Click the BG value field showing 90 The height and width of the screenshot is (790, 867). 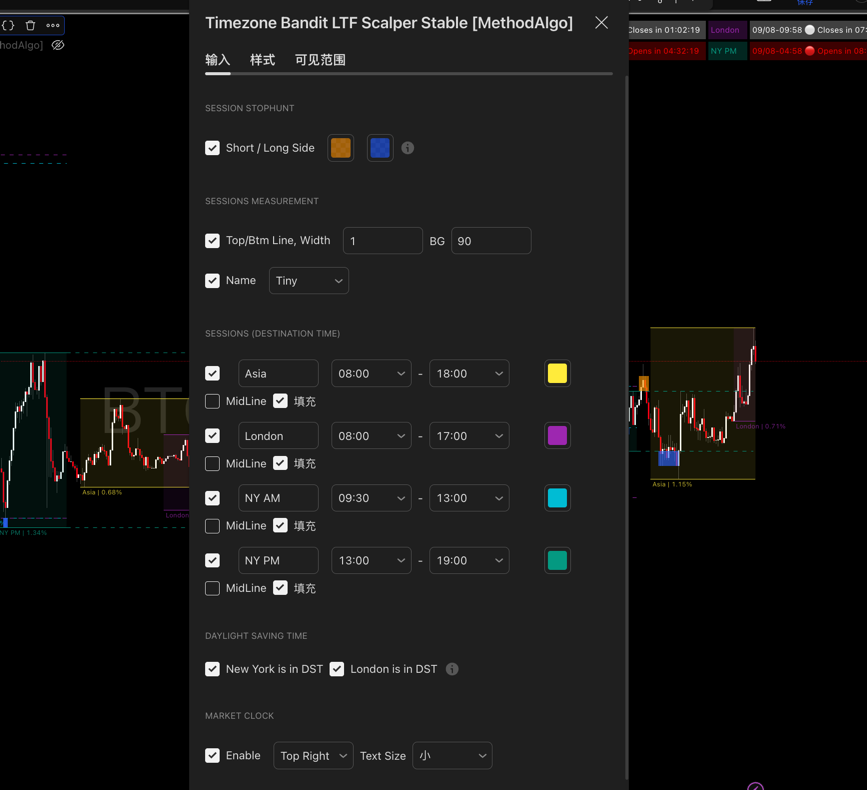(491, 241)
